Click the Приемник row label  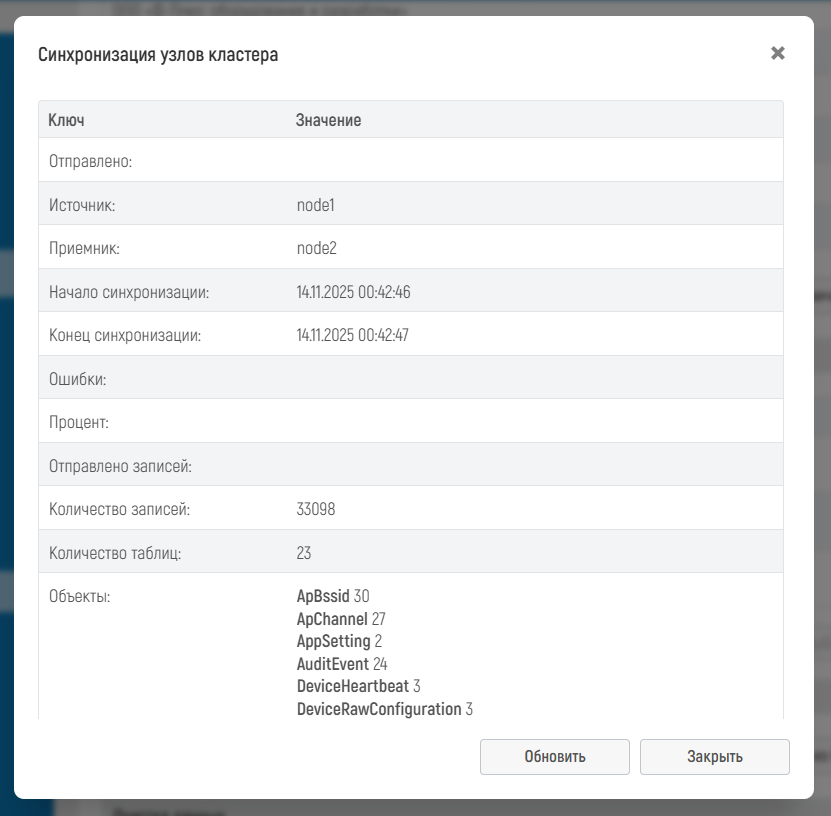click(84, 248)
